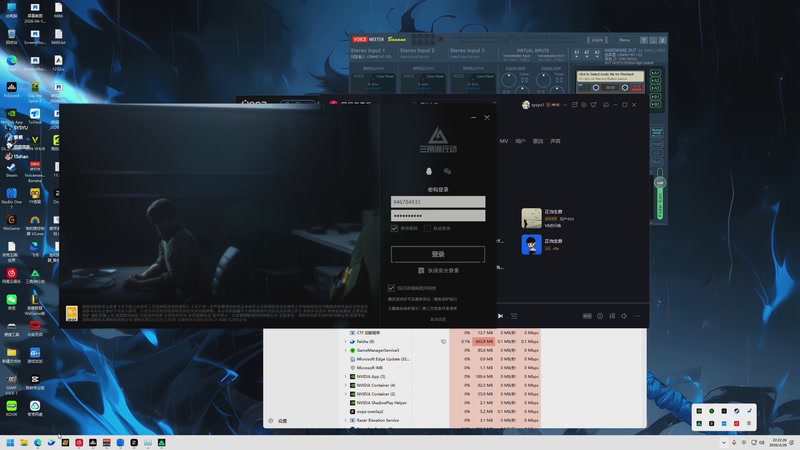The width and height of the screenshot is (800, 450).
Task: Open more options ellipsis in music player
Action: coord(637,316)
